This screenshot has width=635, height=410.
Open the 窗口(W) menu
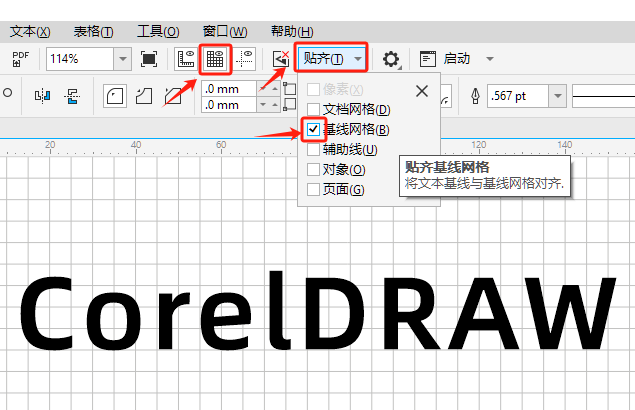pyautogui.click(x=225, y=32)
